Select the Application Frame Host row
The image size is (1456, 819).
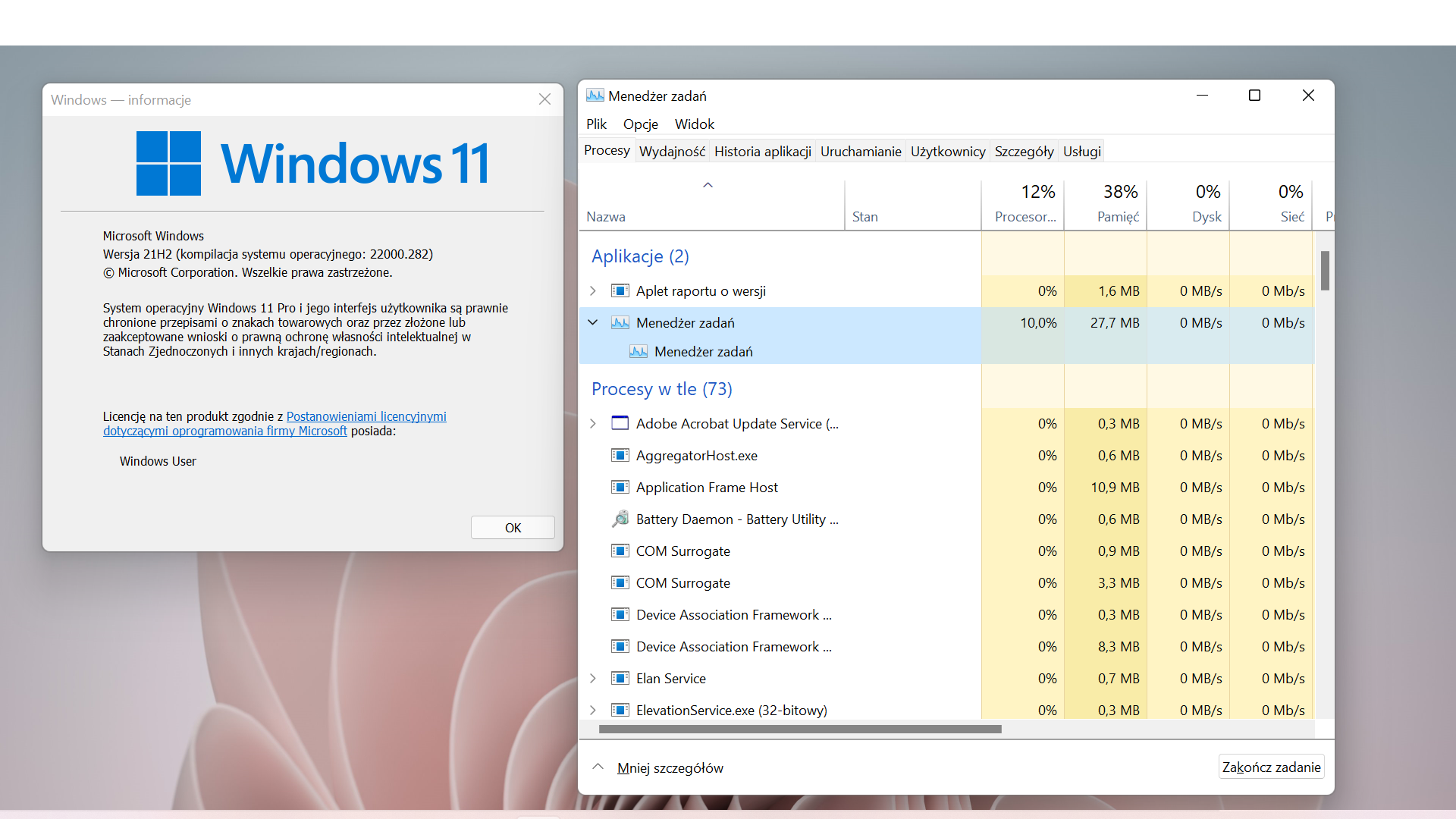946,488
